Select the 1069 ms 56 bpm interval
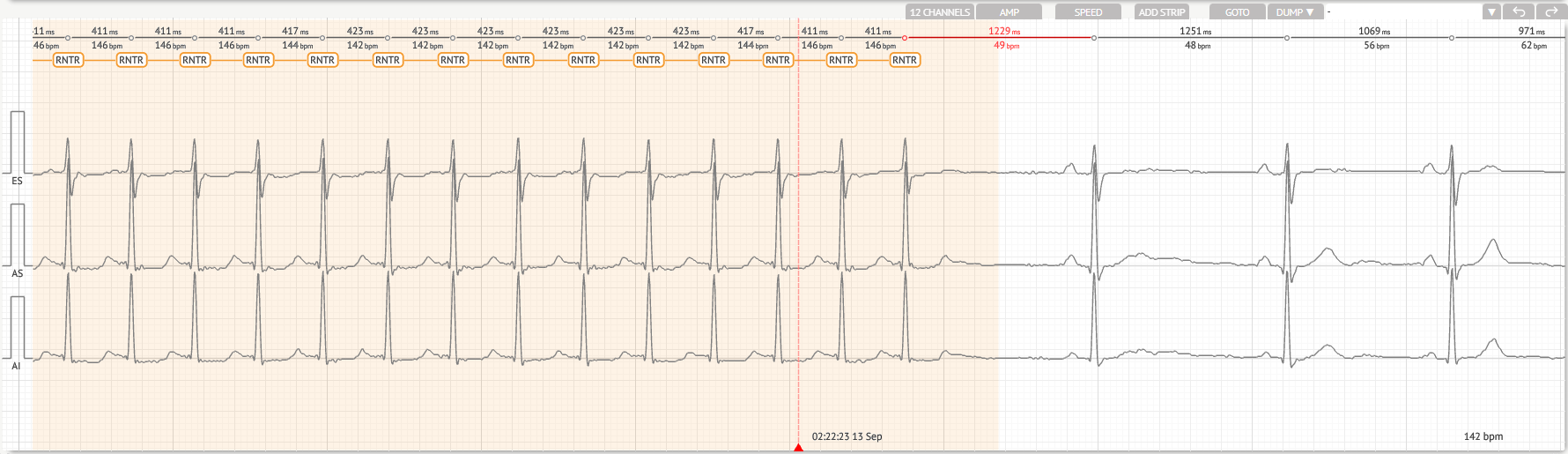1568x454 pixels. point(1374,38)
